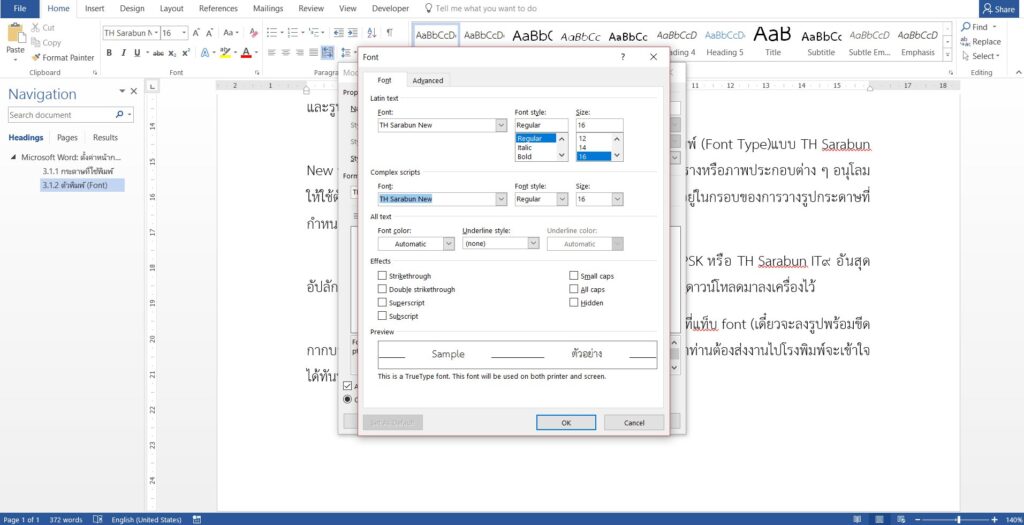Toggle Italic in the ribbon

point(123,53)
